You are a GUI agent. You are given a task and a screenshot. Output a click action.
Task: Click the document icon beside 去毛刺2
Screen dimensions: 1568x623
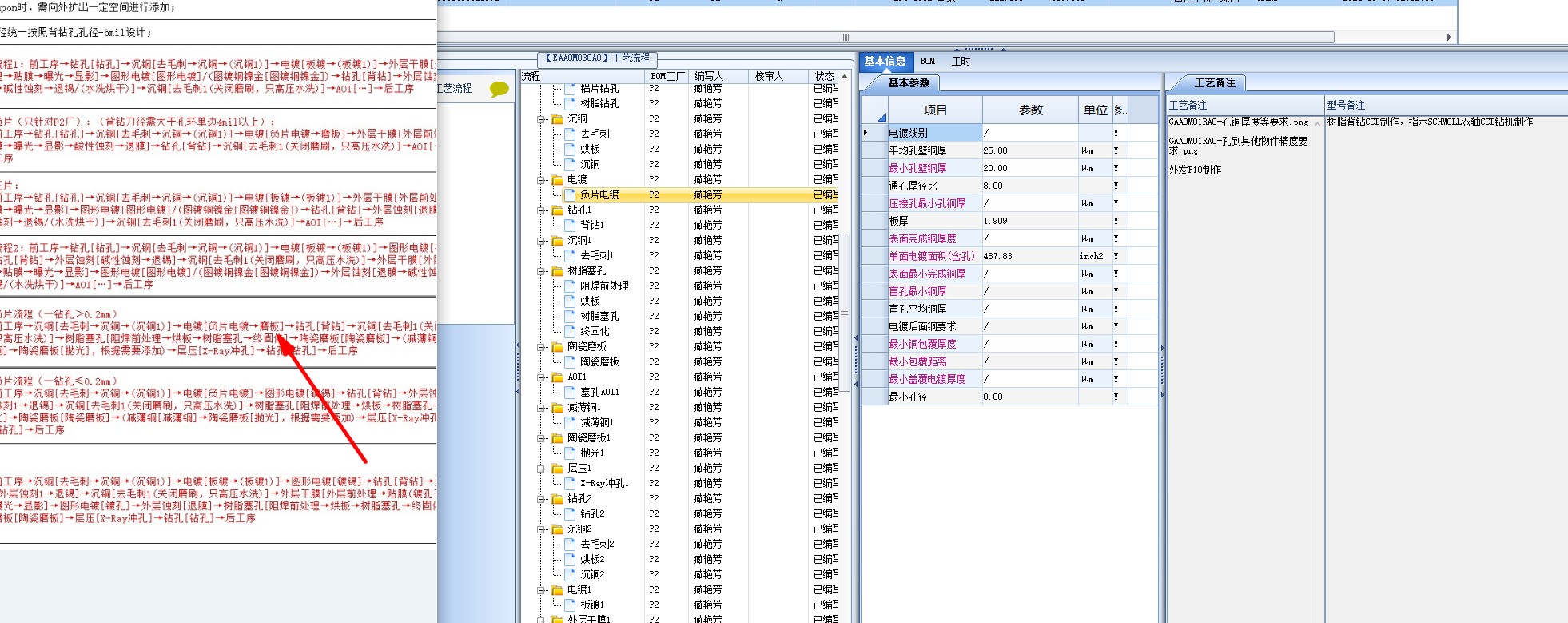[570, 544]
